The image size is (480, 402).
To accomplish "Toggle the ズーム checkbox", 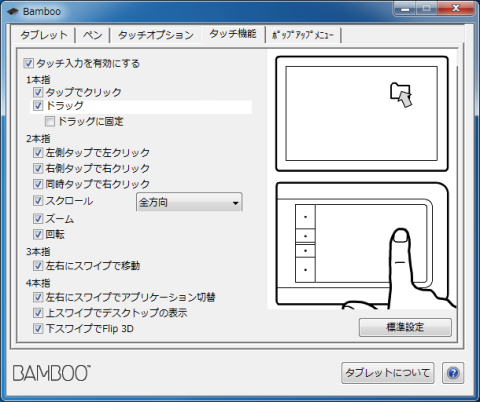I will click(38, 219).
